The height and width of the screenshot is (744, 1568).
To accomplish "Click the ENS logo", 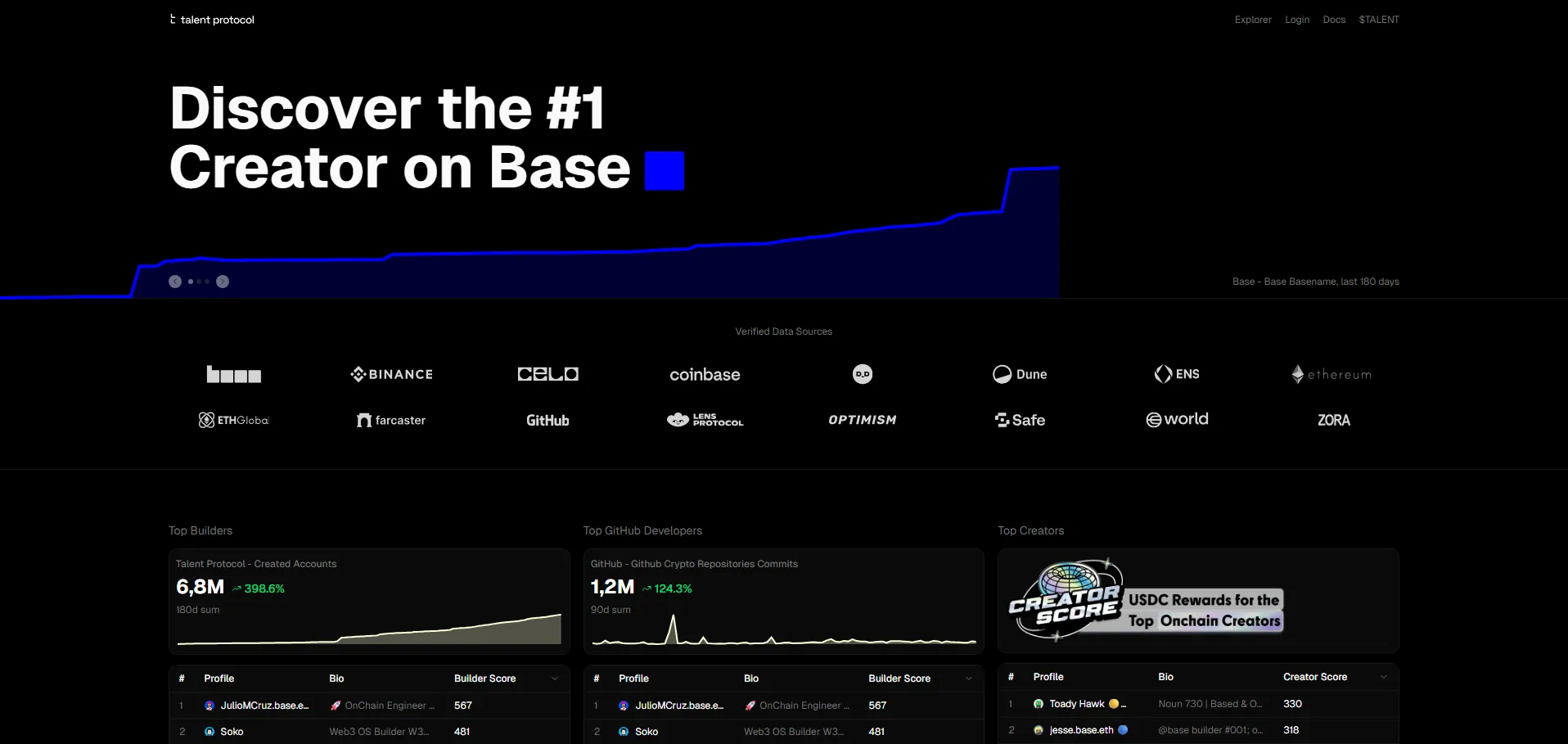I will point(1177,374).
